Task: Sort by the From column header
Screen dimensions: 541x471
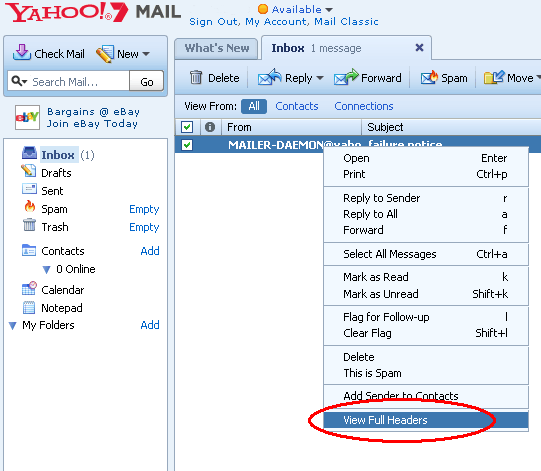Action: point(292,127)
